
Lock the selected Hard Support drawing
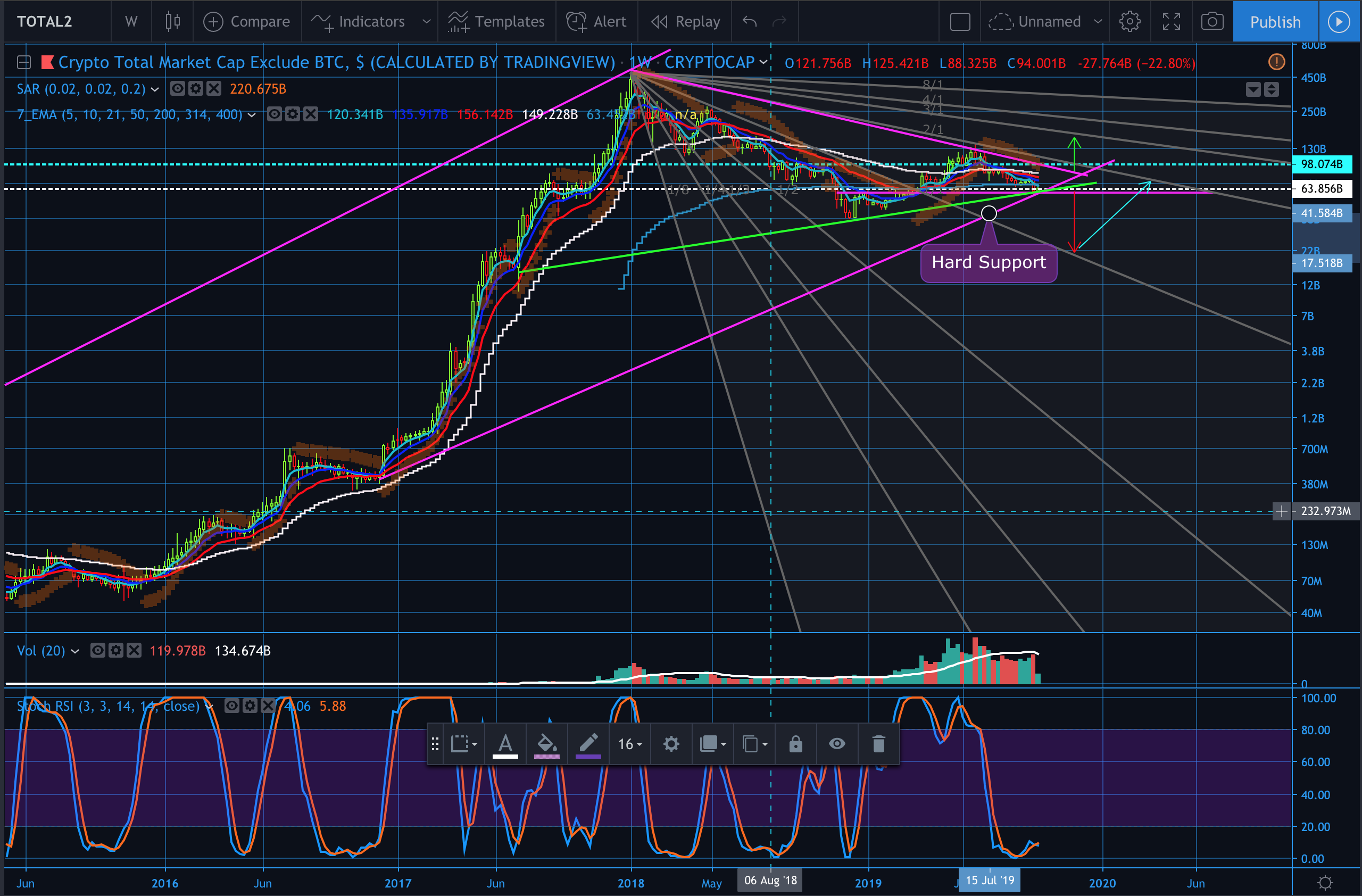(x=795, y=744)
